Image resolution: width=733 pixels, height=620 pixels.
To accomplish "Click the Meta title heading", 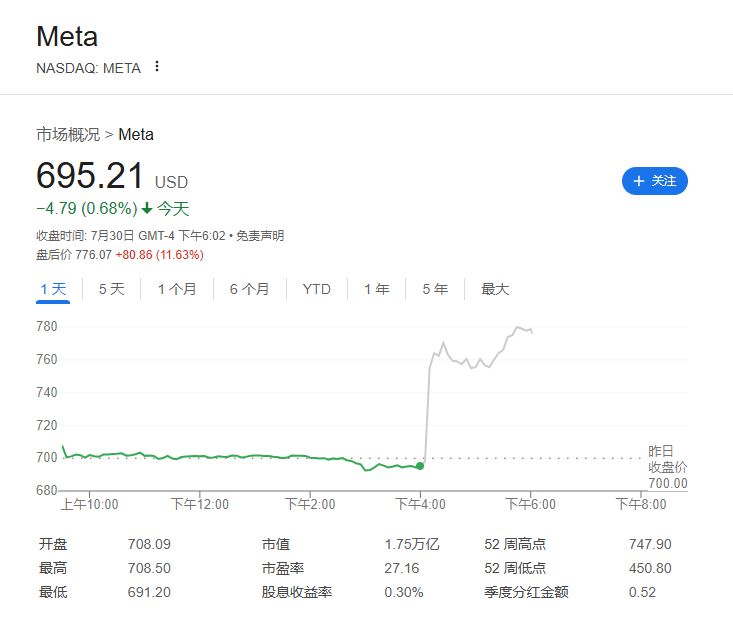I will pos(67,37).
